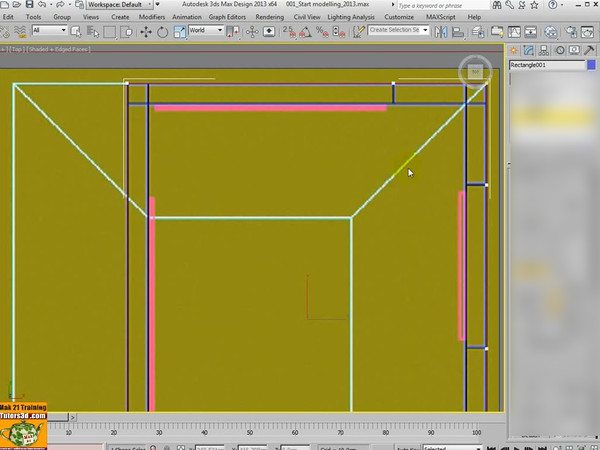600x450 pixels.
Task: Click the blue object color swatch
Action: (591, 65)
